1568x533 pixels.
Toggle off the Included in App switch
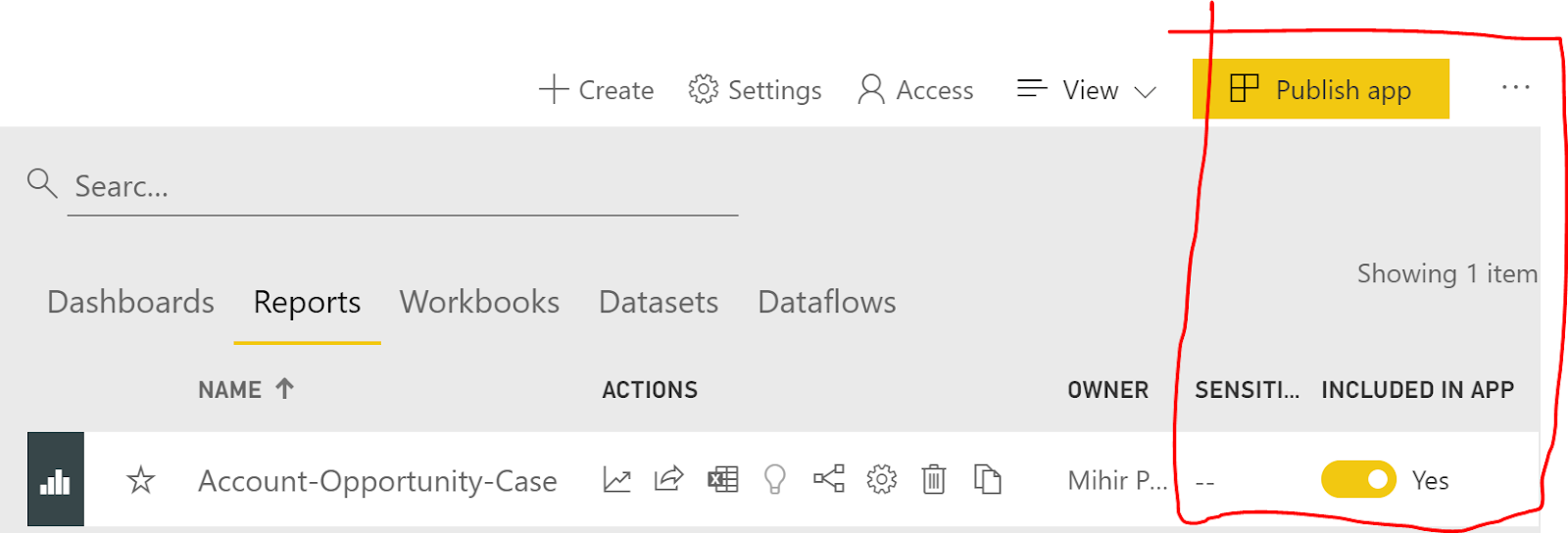pyautogui.click(x=1358, y=480)
